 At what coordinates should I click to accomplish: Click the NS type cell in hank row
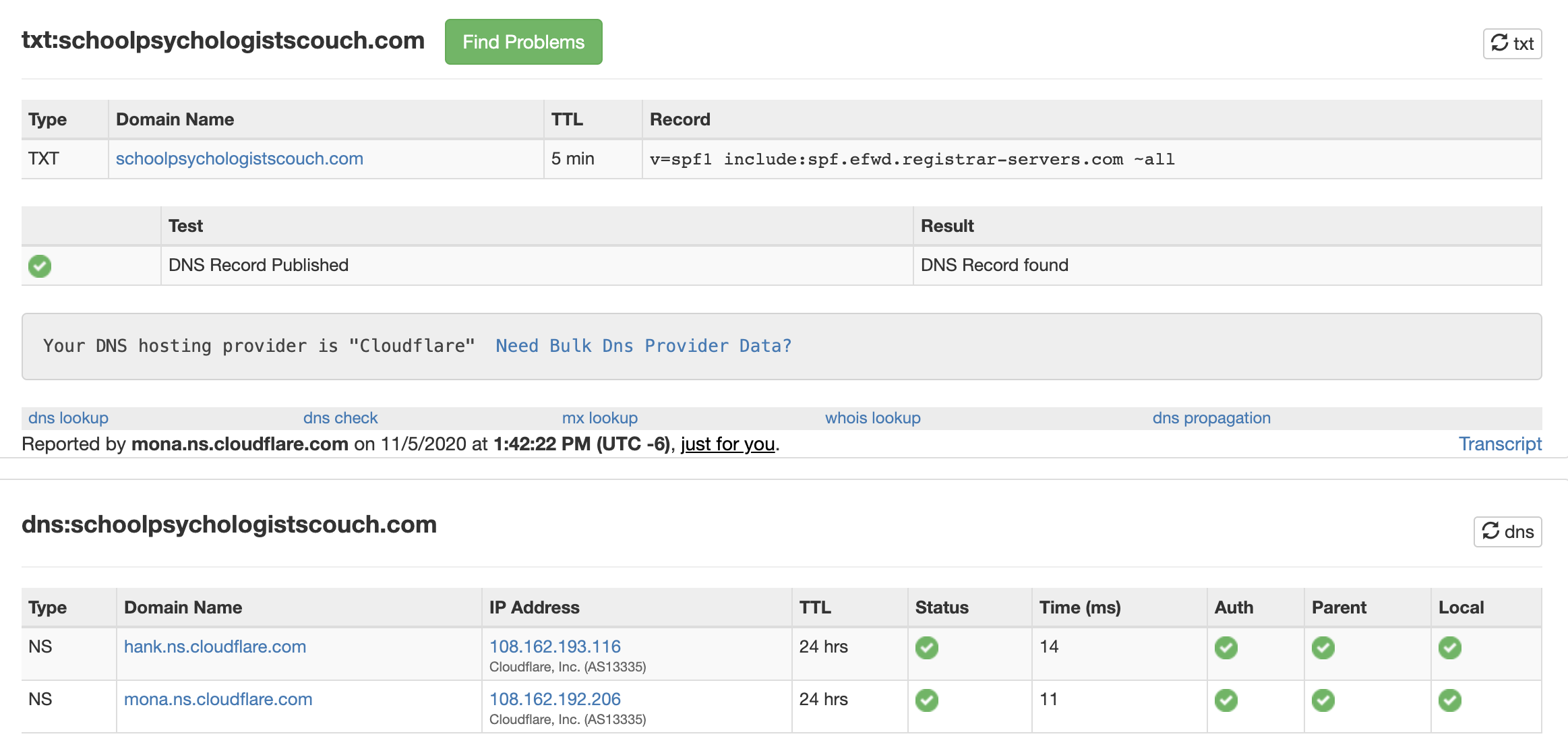coord(69,653)
